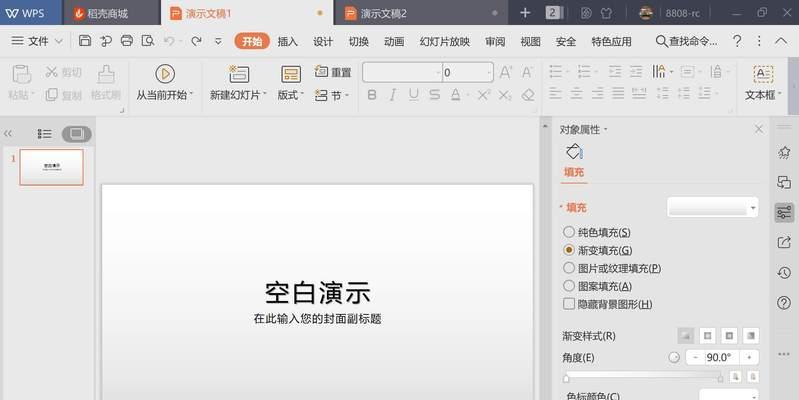Click the Redo arrow icon

(196, 41)
